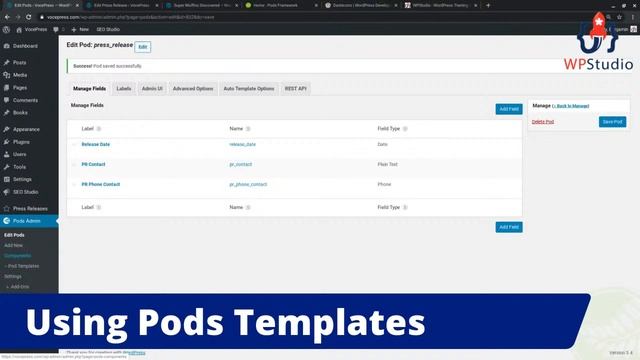Open the Dashboard menu item
Image resolution: width=640 pixels, height=360 pixels.
pyautogui.click(x=25, y=46)
